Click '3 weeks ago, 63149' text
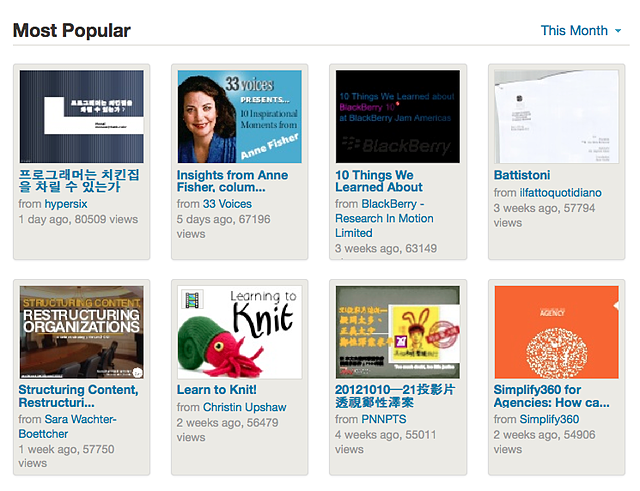This screenshot has height=491, width=640. pos(386,249)
